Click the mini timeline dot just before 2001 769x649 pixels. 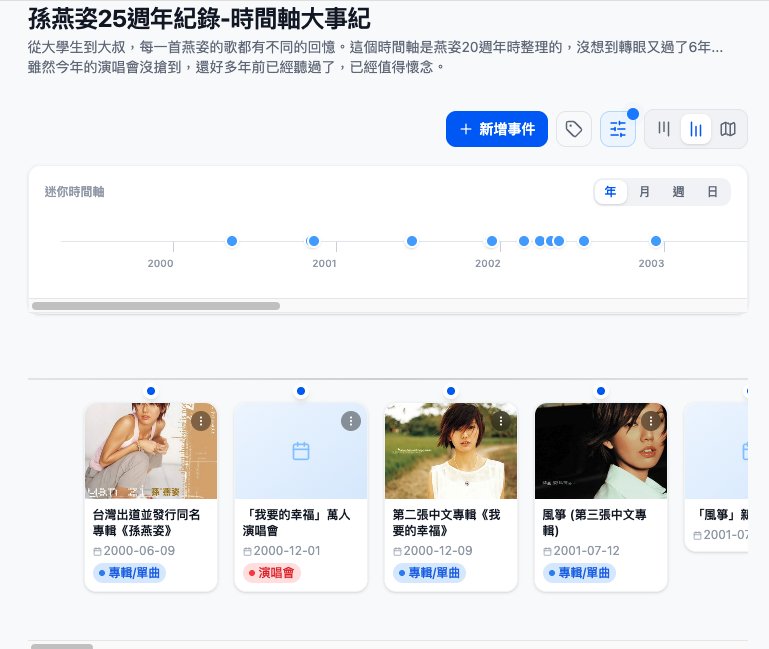coord(314,241)
